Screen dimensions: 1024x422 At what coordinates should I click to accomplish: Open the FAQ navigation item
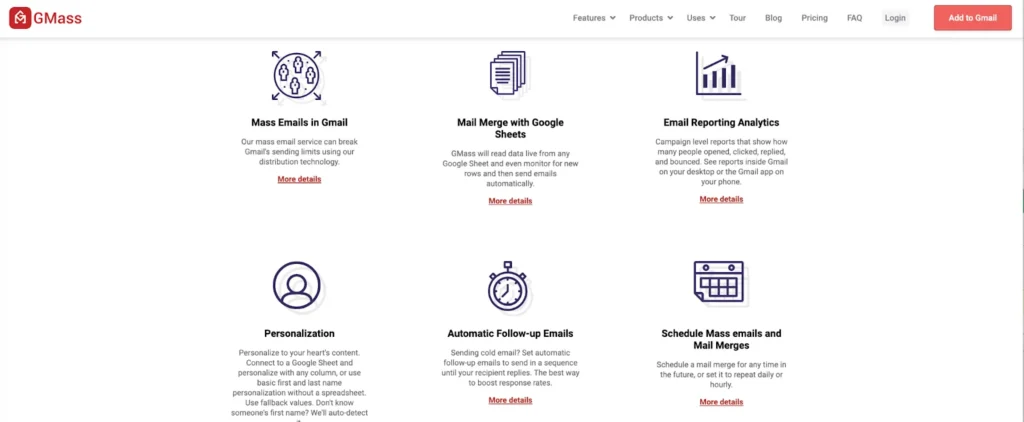pos(854,18)
